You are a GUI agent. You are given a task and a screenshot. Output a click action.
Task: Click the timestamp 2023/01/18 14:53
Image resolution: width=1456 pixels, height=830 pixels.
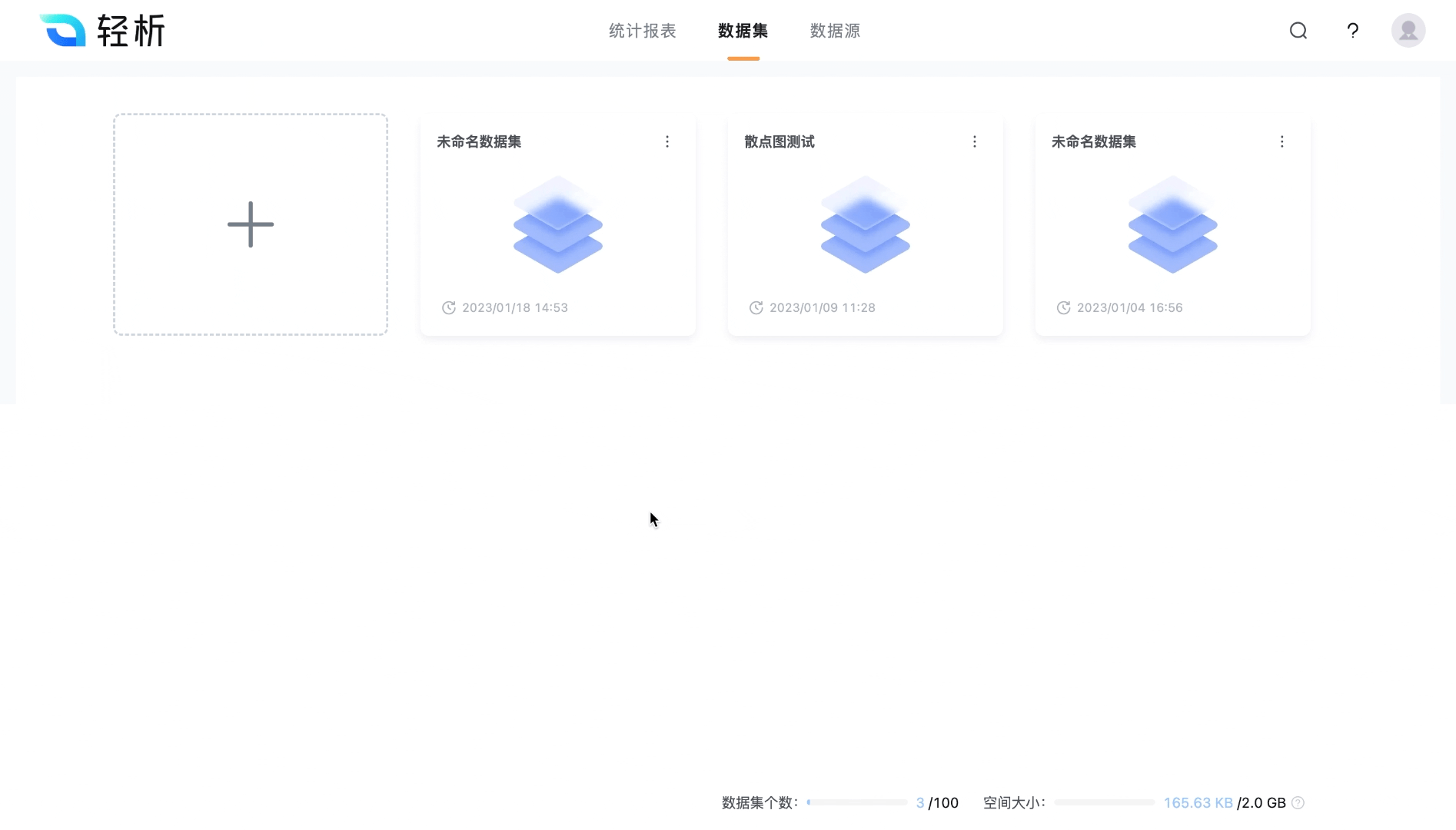[515, 307]
